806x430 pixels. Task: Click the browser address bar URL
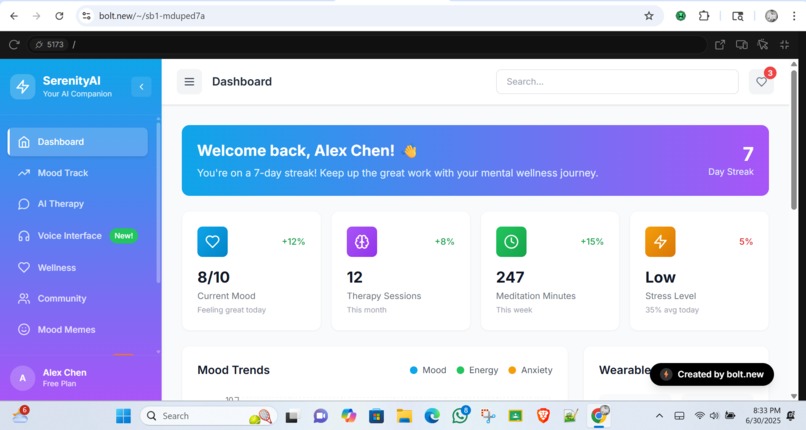152,16
